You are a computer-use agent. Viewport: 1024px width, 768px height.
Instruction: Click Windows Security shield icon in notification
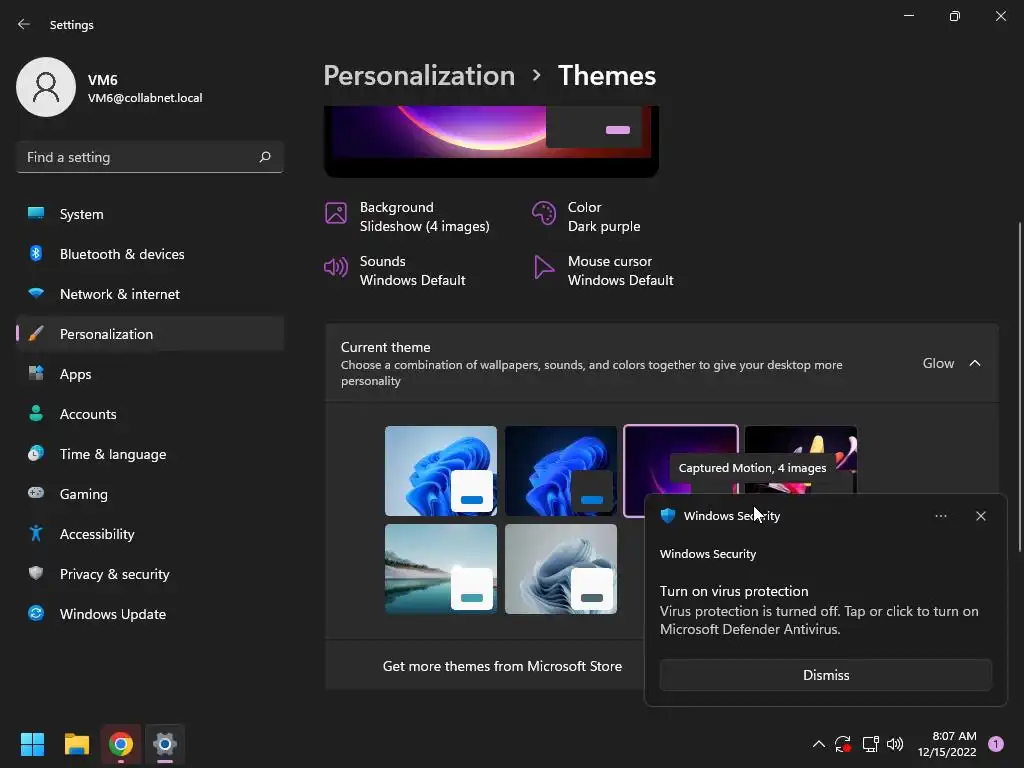pos(667,516)
